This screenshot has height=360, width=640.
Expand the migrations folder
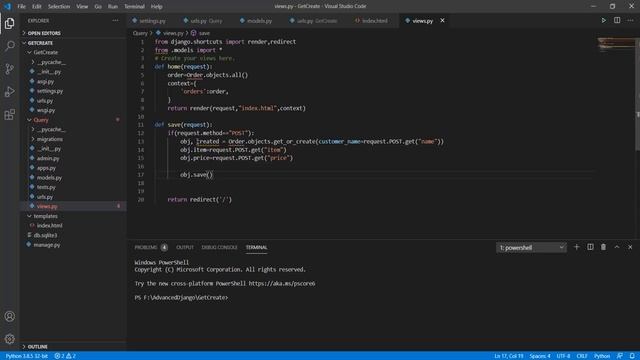(49, 139)
